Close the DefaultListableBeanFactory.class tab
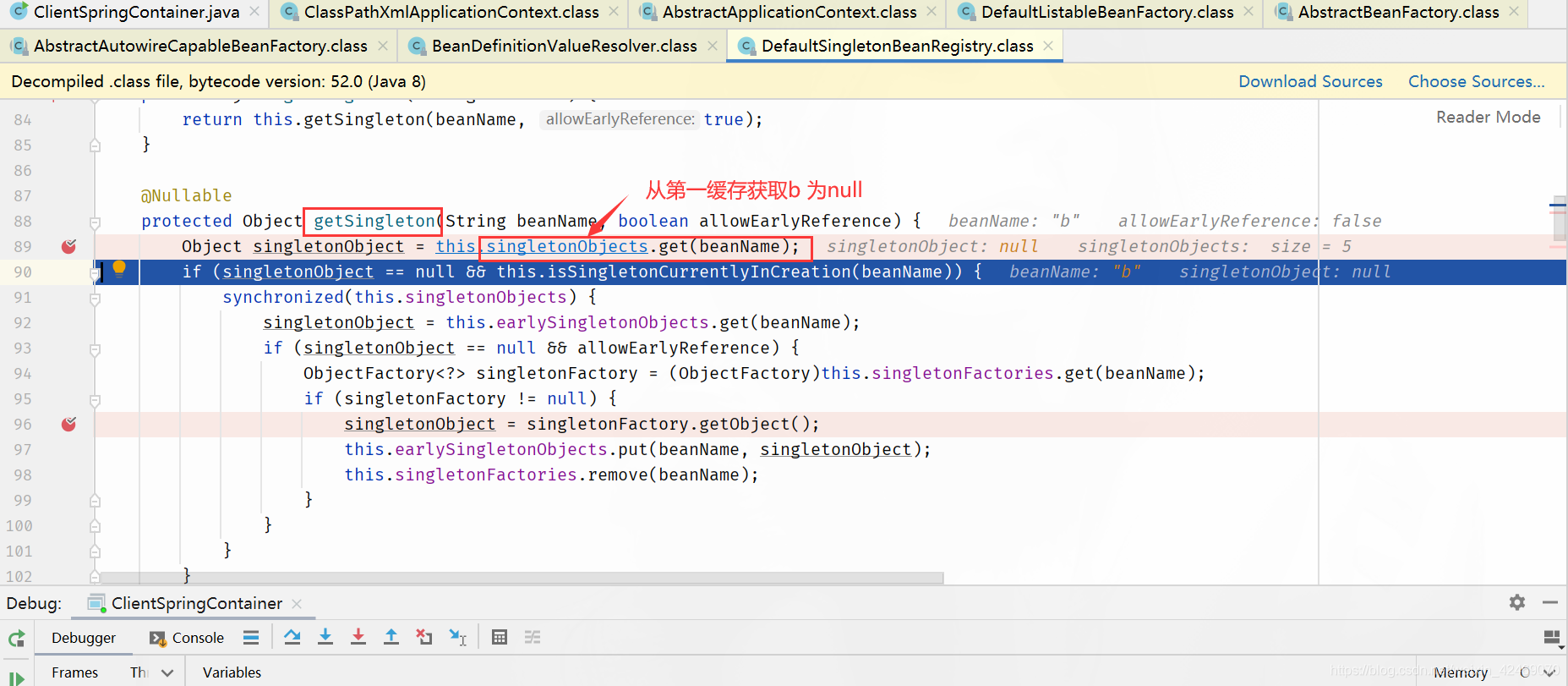Image resolution: width=1568 pixels, height=686 pixels. (x=1248, y=12)
